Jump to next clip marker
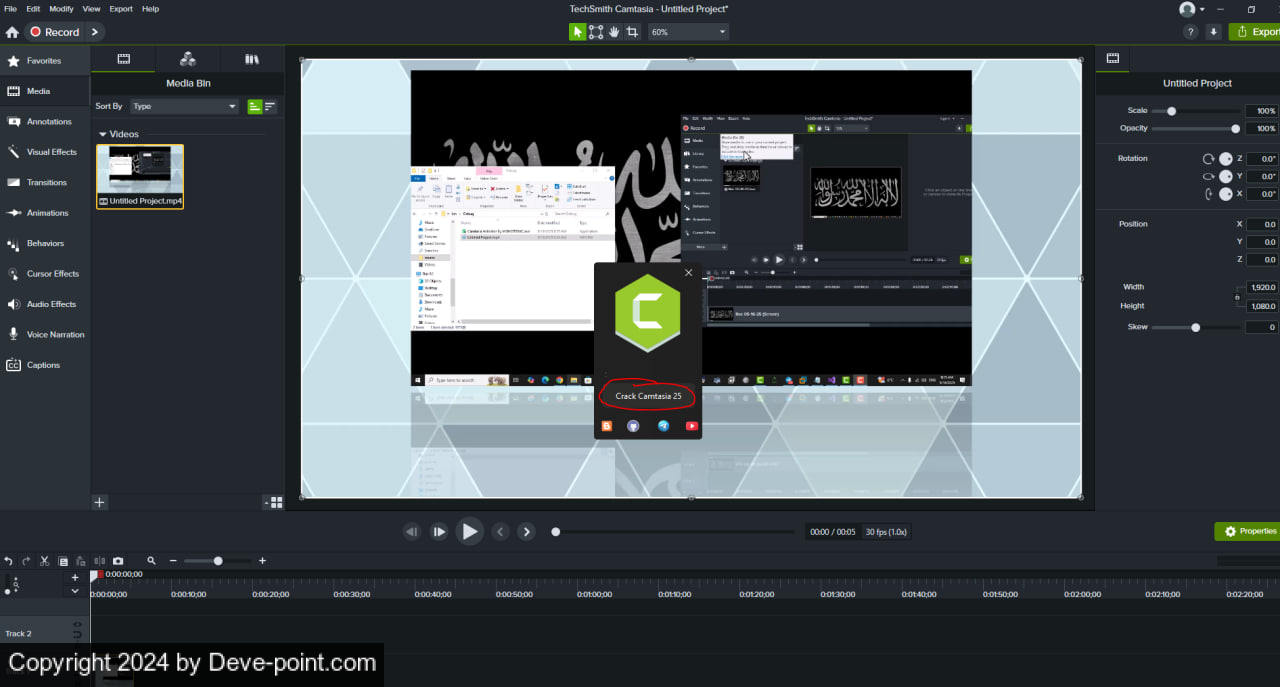The width and height of the screenshot is (1280, 687). 527,532
